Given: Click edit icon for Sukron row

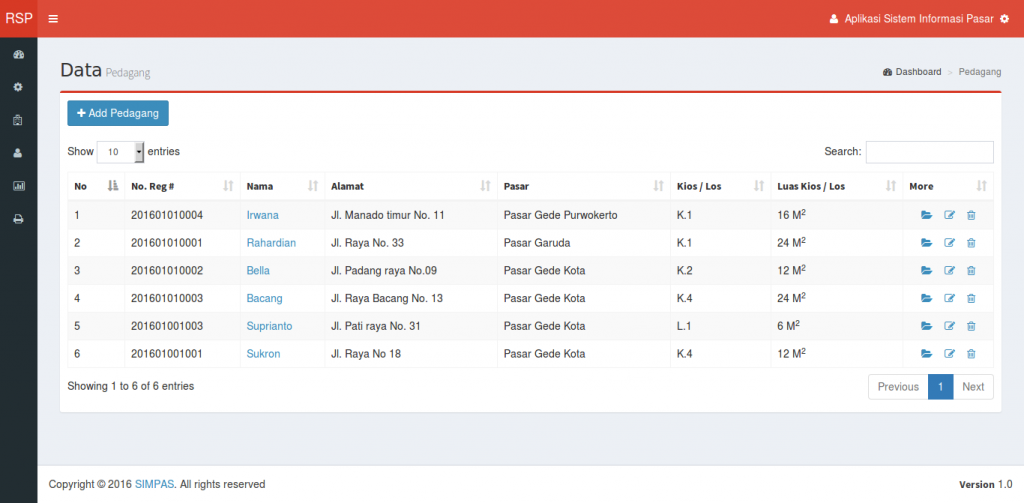Looking at the screenshot, I should [x=949, y=354].
